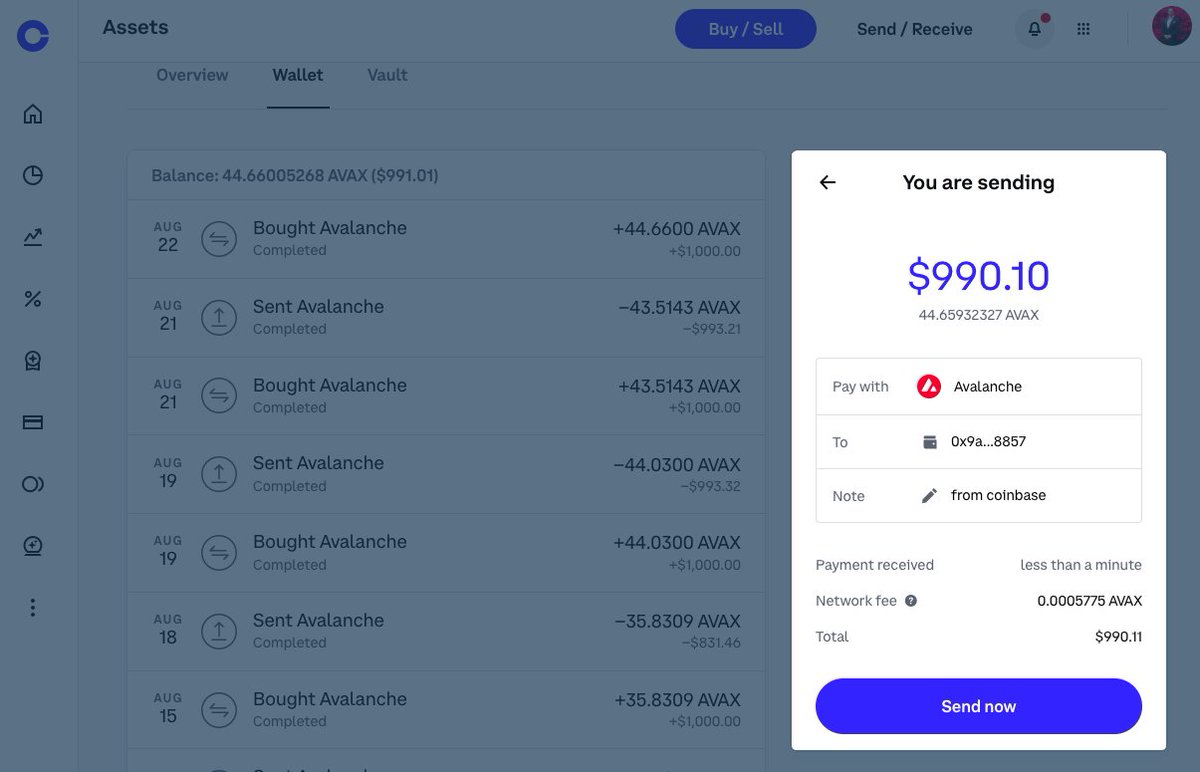Viewport: 1200px width, 772px height.
Task: Click the swap icon for Aug 22 purchase
Action: [x=219, y=238]
